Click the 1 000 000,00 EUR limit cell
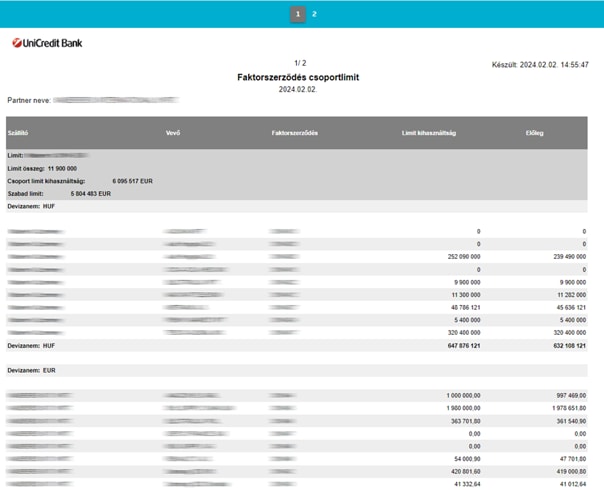This screenshot has width=604, height=490. pyautogui.click(x=462, y=396)
